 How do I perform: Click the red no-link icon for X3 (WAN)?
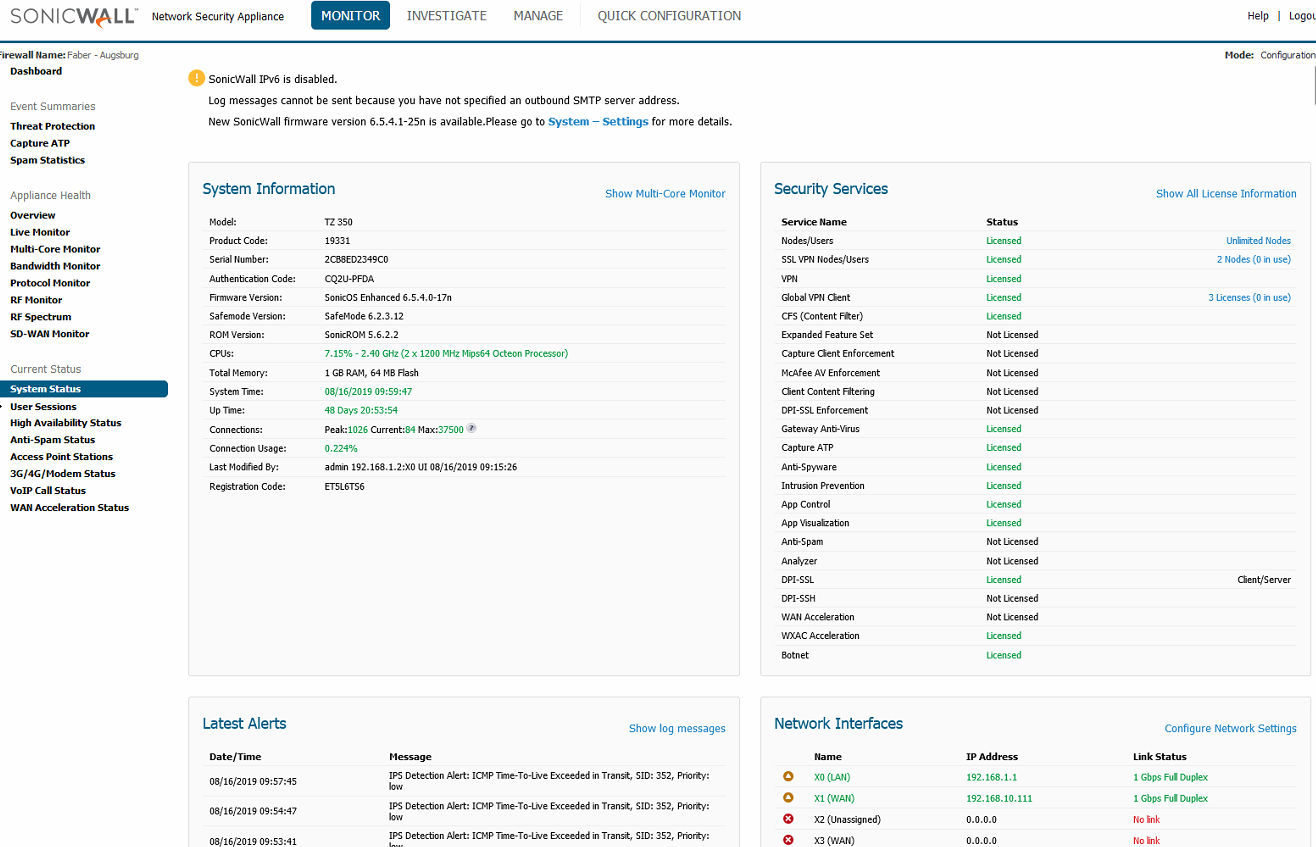pyautogui.click(x=788, y=840)
